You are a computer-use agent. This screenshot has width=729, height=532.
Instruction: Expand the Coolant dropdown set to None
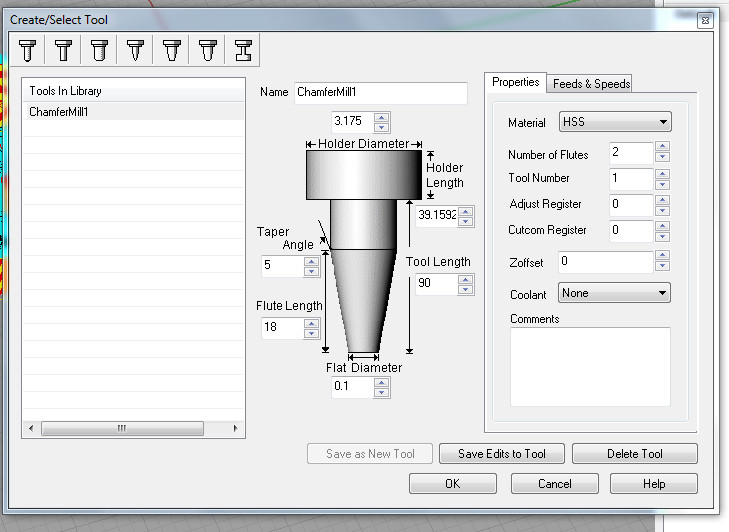614,294
